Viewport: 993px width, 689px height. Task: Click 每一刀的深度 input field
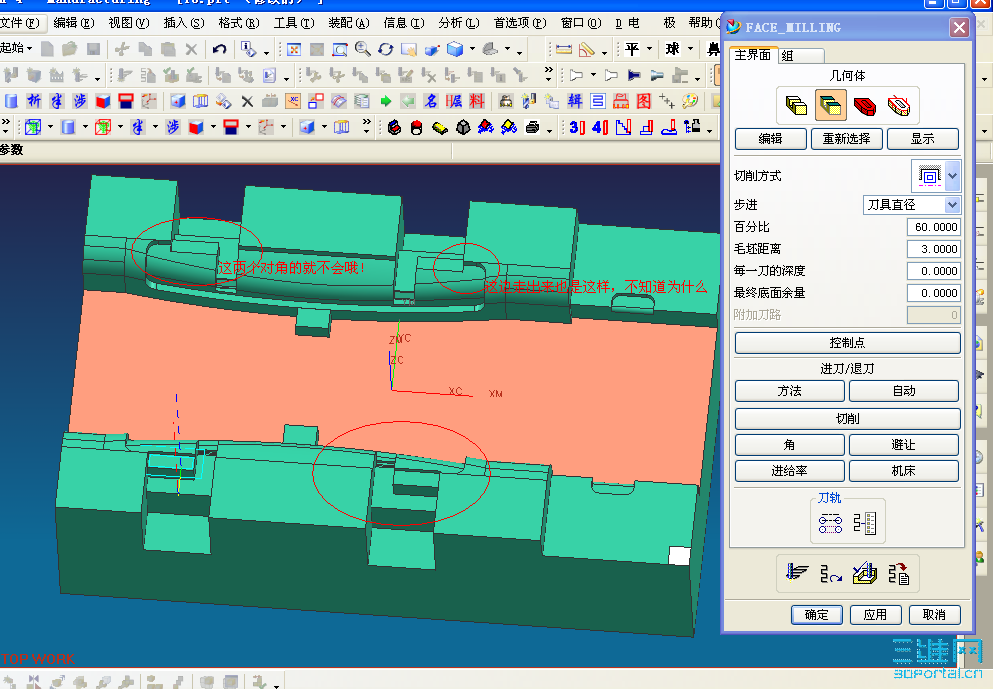(x=933, y=271)
